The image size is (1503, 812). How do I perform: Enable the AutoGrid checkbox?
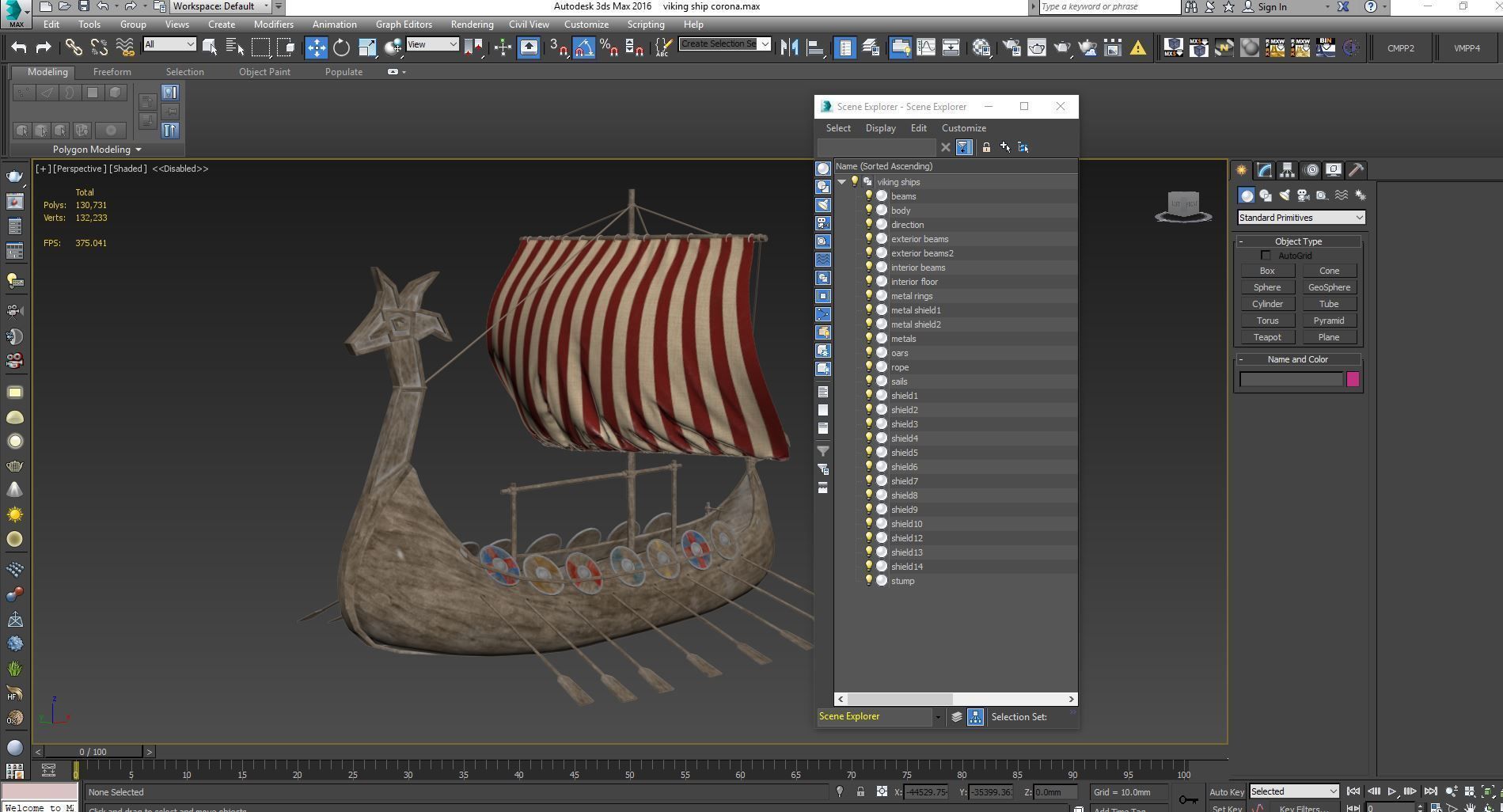click(1266, 256)
